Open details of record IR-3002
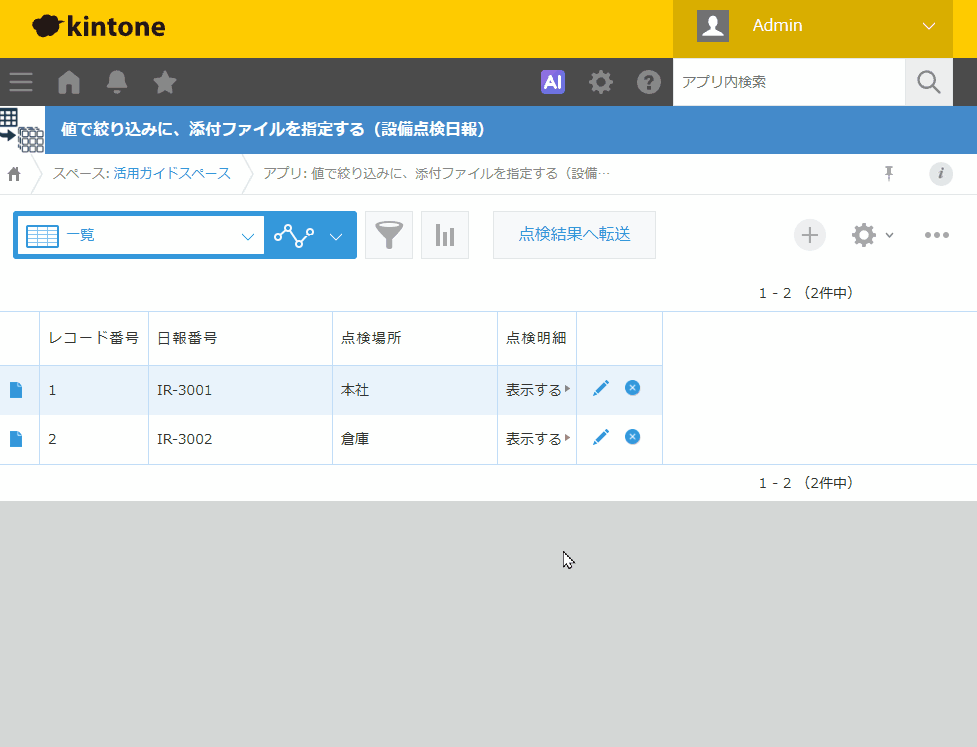The width and height of the screenshot is (977, 747). tap(16, 439)
